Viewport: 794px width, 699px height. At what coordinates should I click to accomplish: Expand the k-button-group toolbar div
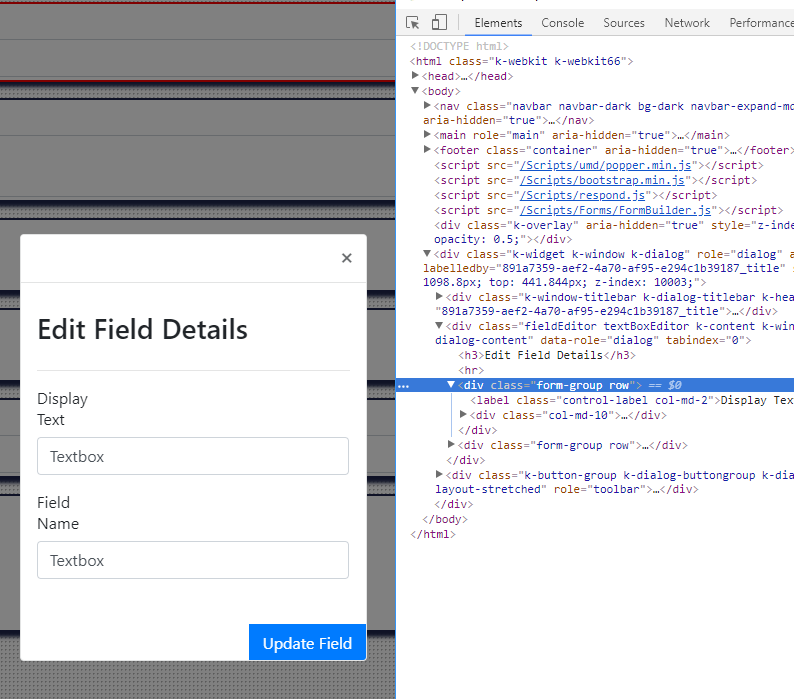click(x=439, y=474)
